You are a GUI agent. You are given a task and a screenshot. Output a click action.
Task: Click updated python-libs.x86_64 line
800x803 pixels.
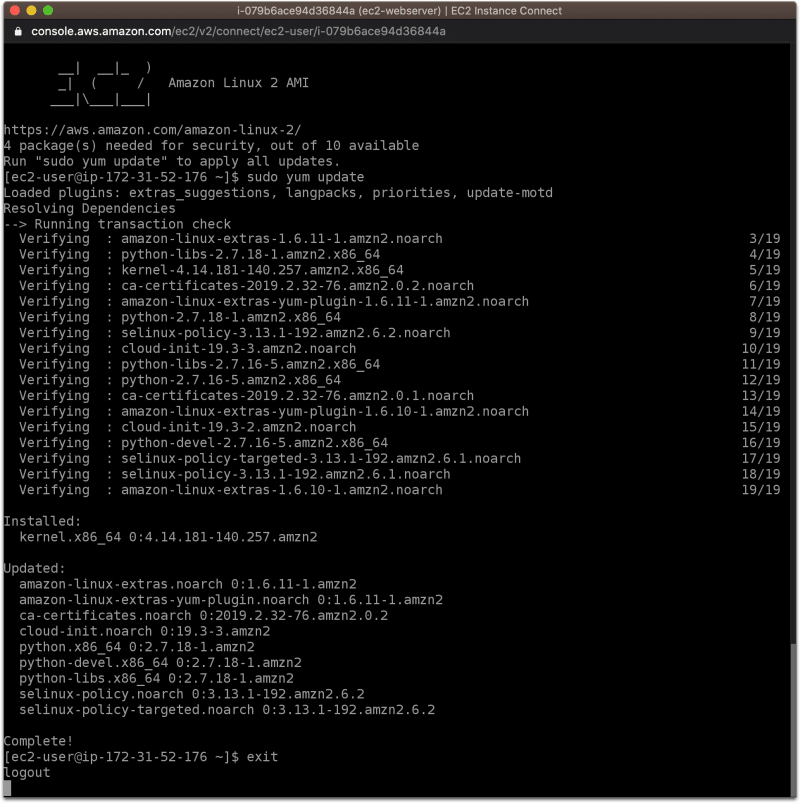pos(156,679)
